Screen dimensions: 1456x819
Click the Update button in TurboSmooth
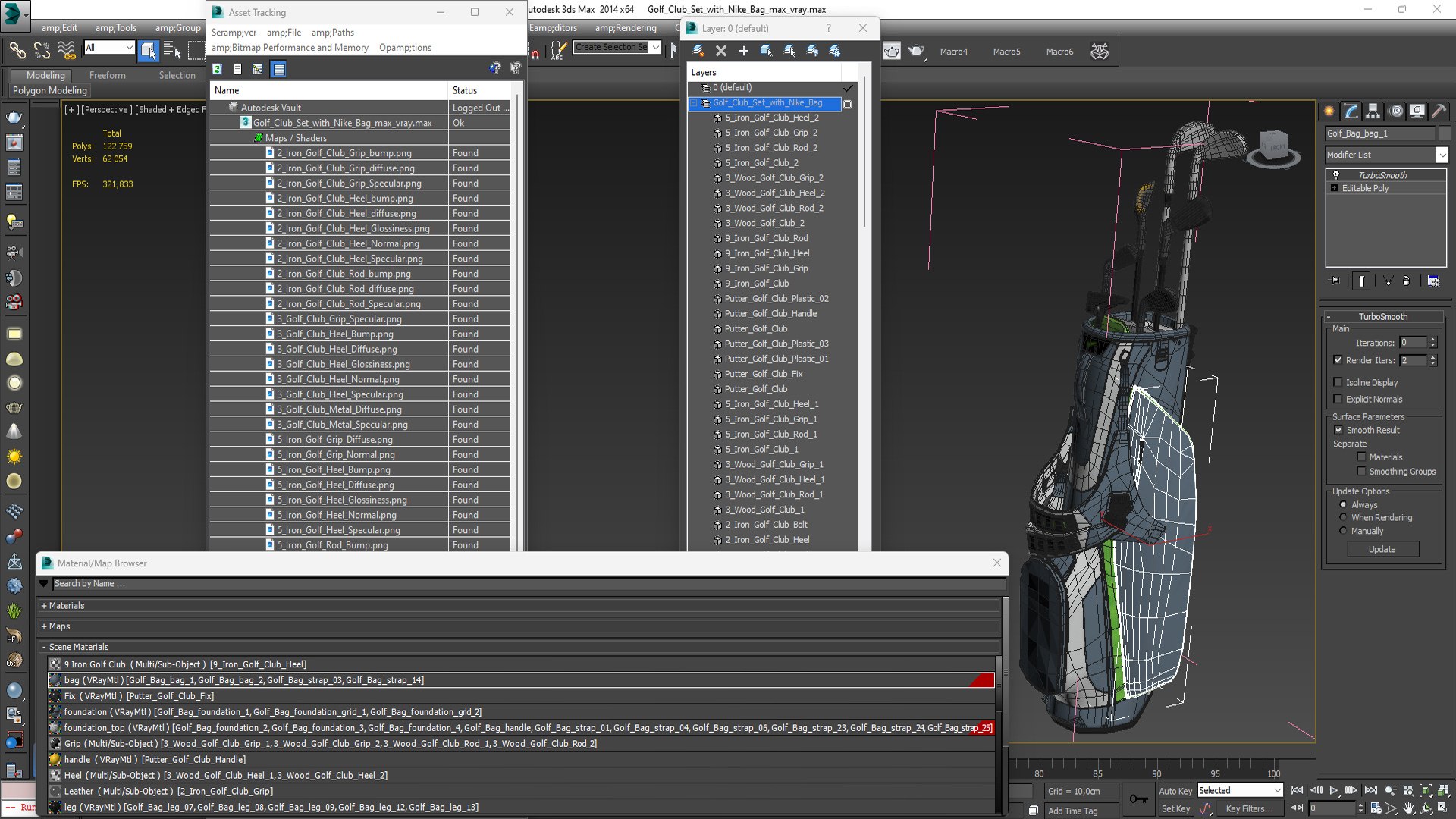click(1382, 549)
